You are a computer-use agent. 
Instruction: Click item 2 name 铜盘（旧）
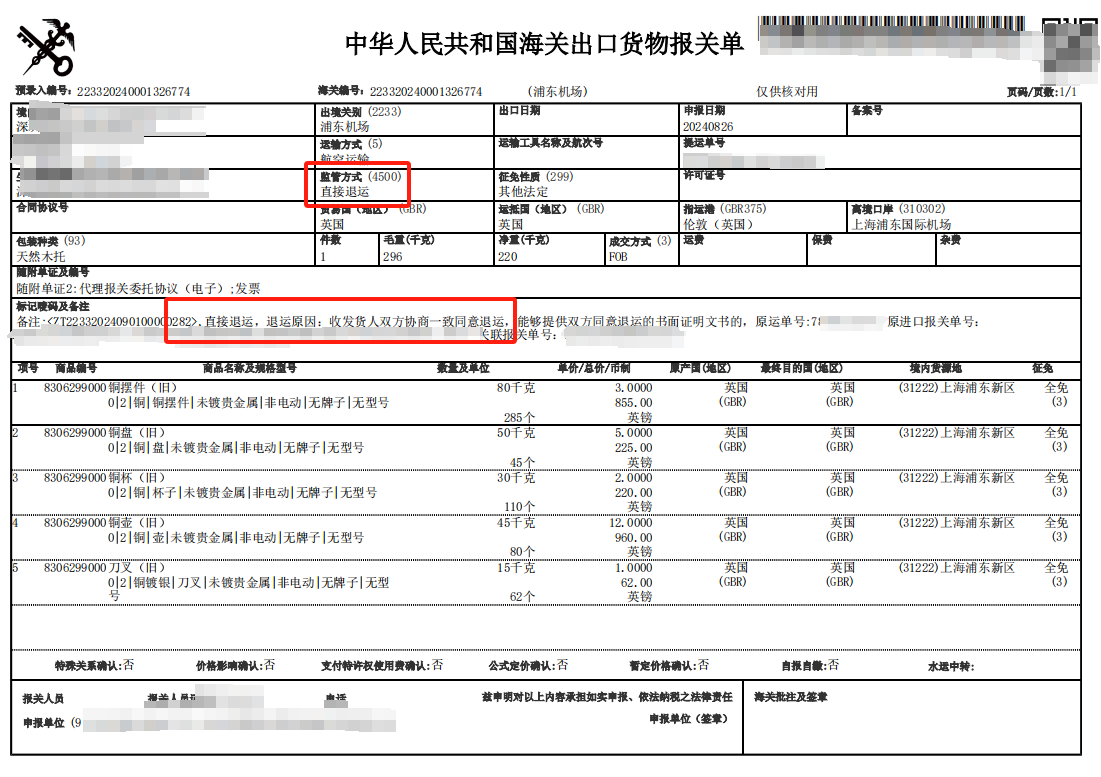coord(137,433)
